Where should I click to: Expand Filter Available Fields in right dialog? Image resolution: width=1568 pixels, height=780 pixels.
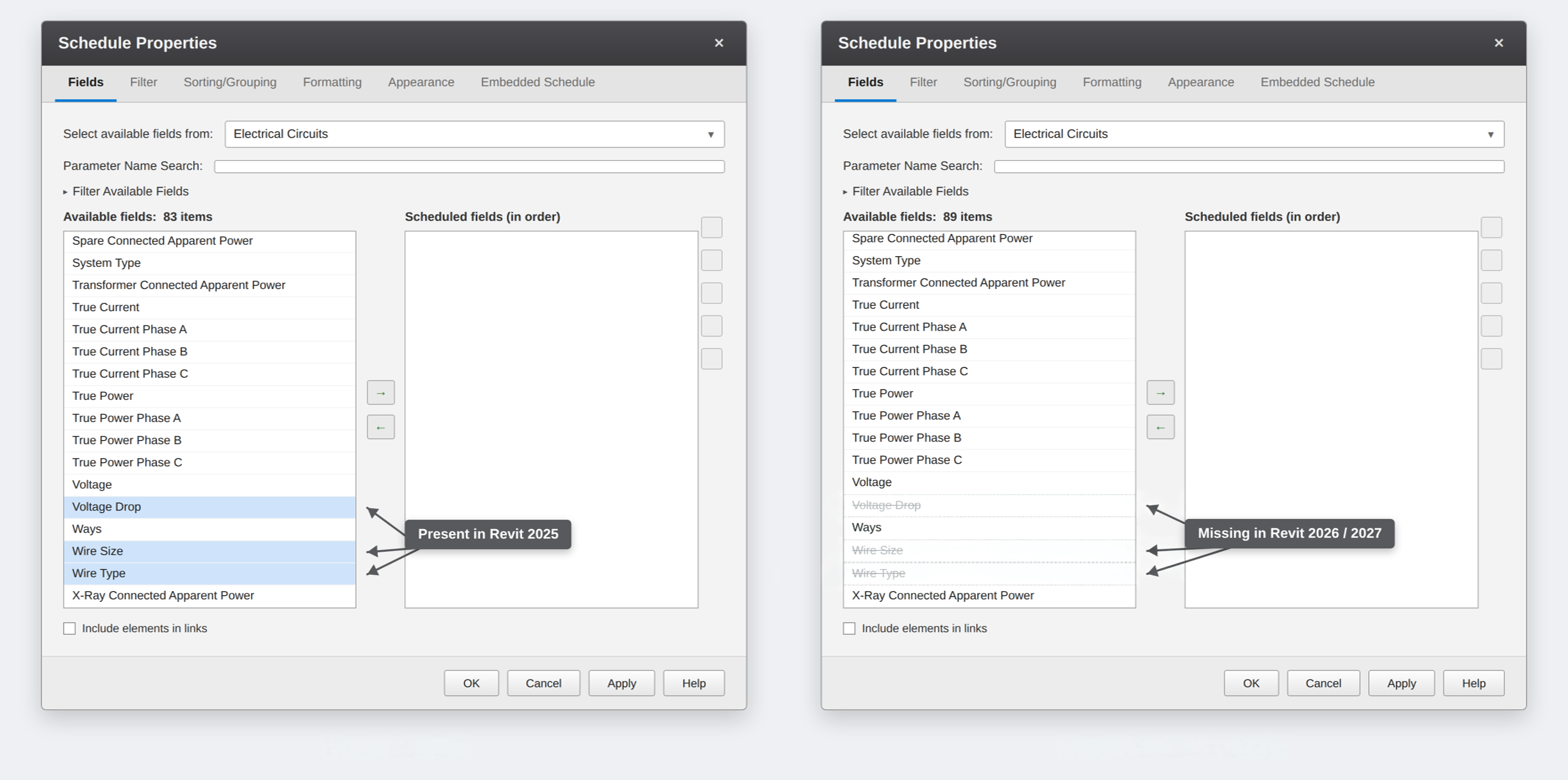tap(906, 191)
